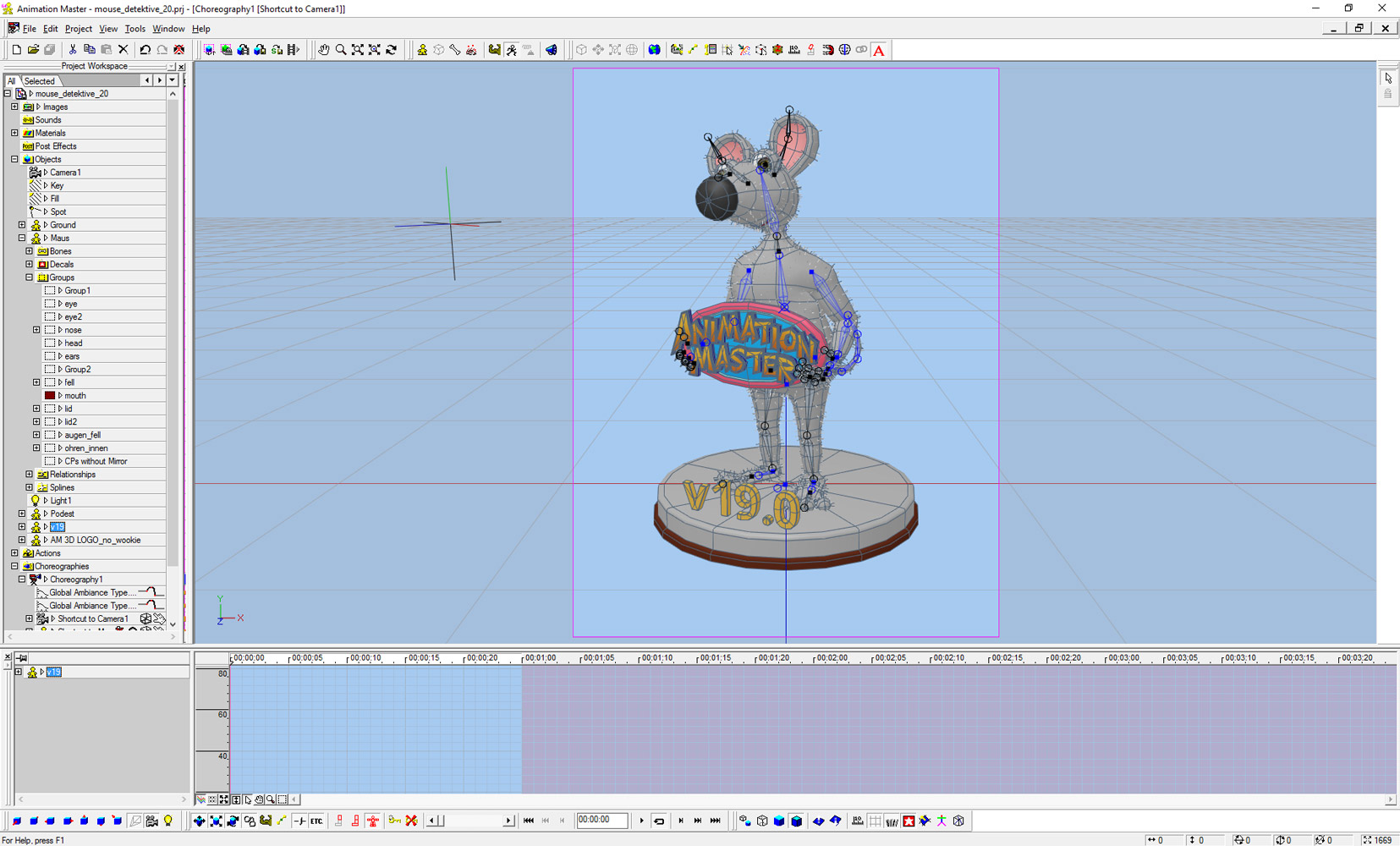The width and height of the screenshot is (1400, 846).
Task: Open the Project menu
Action: [79, 29]
